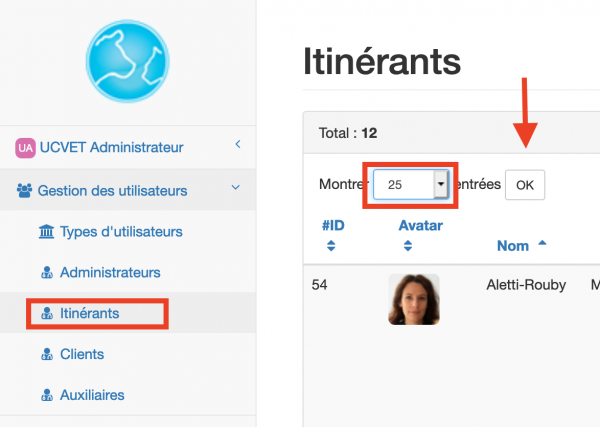
Task: Click the Administrateurs user icon
Action: [46, 273]
